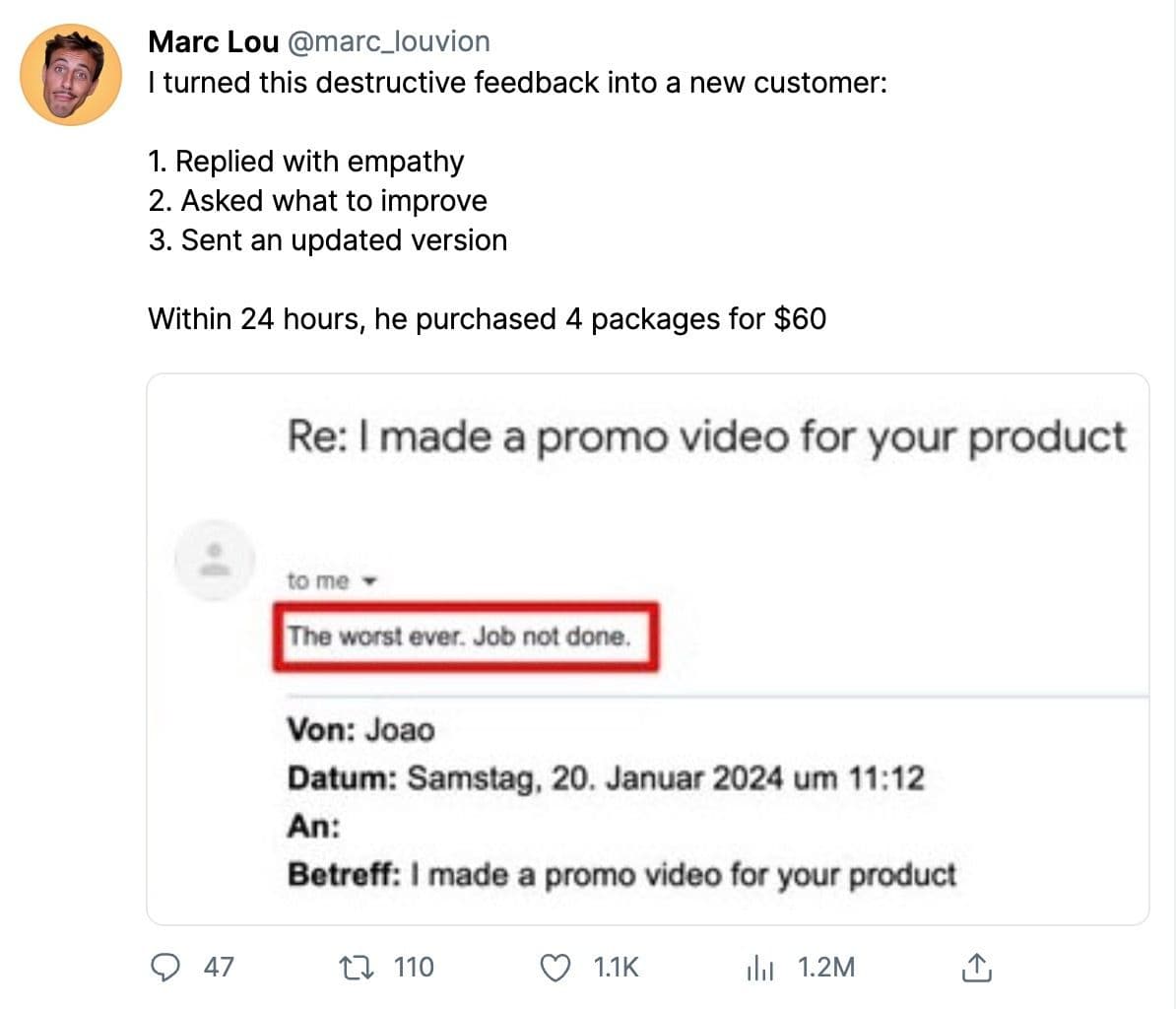Open the view analytics bar chart icon
Image resolution: width=1176 pixels, height=1009 pixels.
point(759,969)
